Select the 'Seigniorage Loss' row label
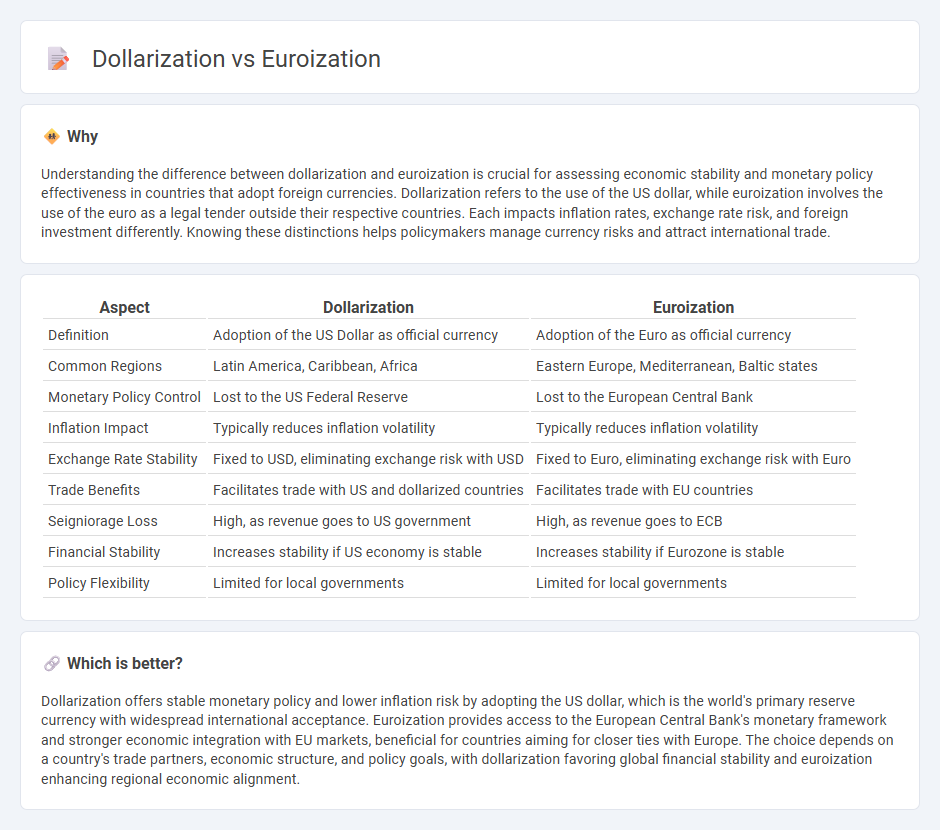The width and height of the screenshot is (940, 830). [x=103, y=521]
